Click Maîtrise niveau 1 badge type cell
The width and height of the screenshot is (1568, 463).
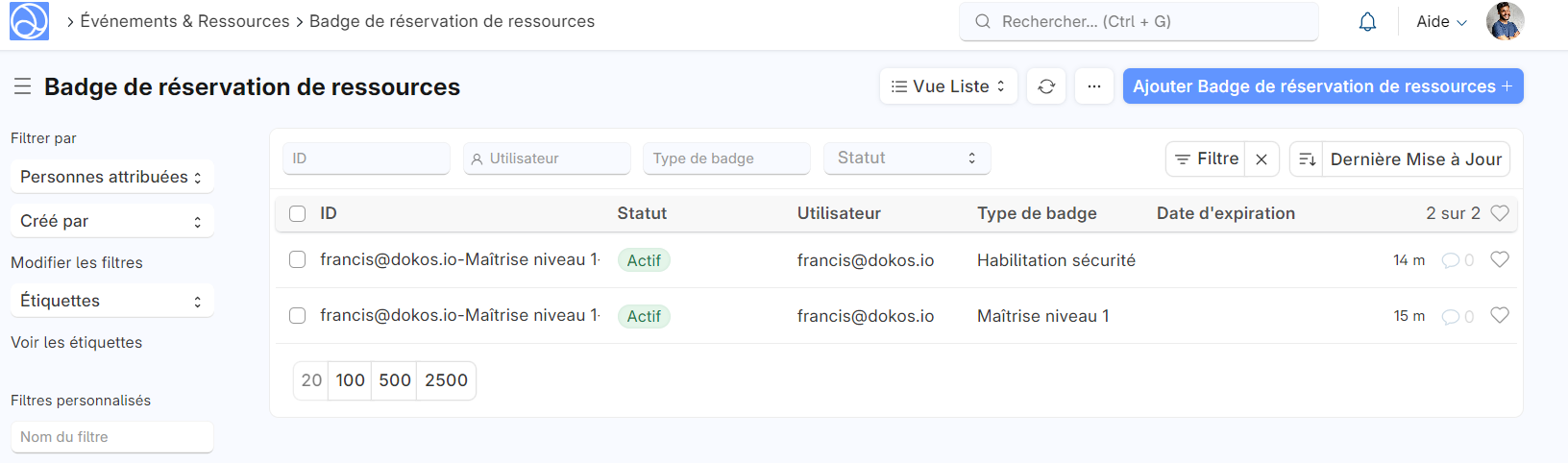point(1043,316)
